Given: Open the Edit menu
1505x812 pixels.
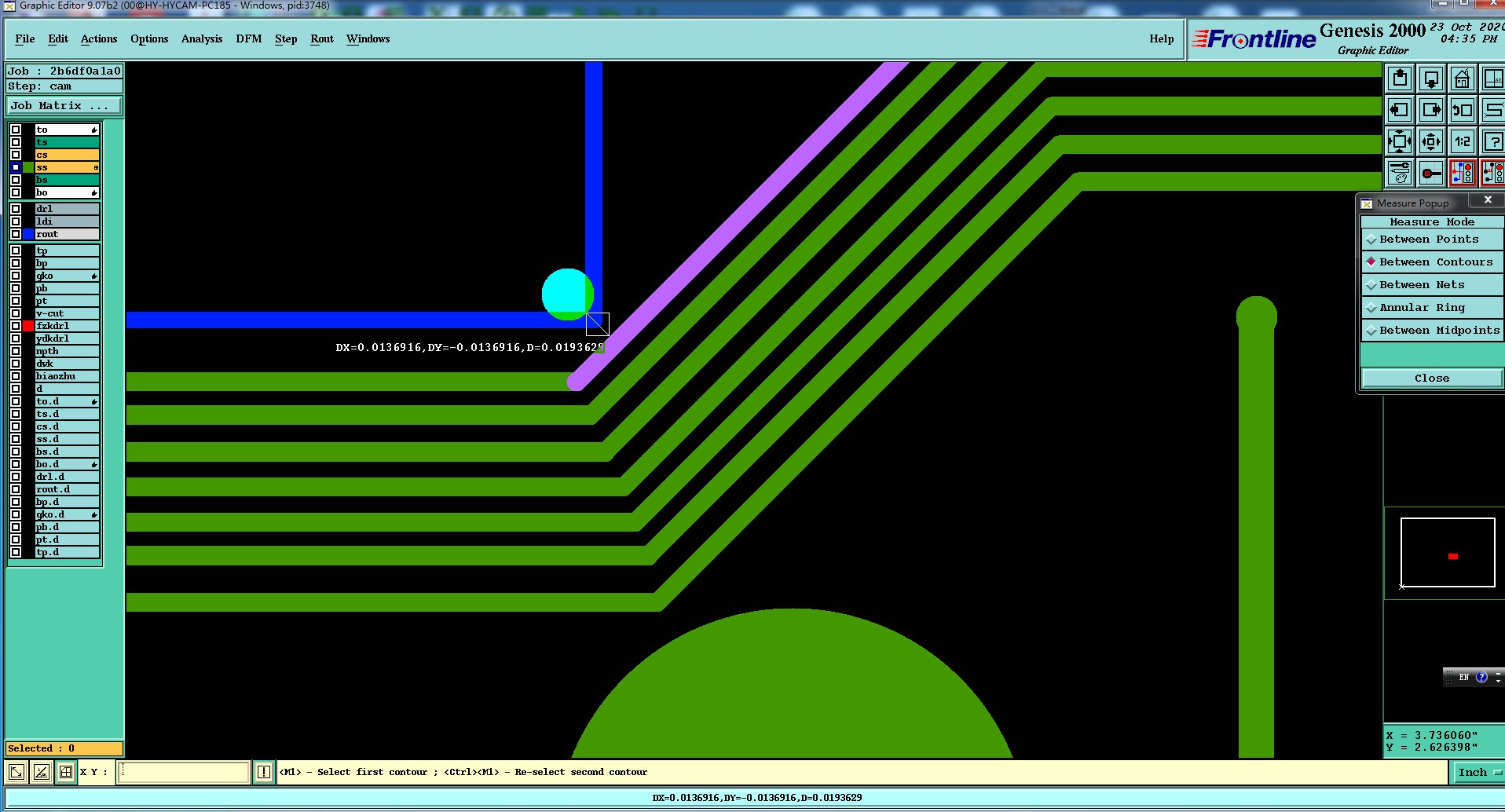Looking at the screenshot, I should click(x=58, y=38).
